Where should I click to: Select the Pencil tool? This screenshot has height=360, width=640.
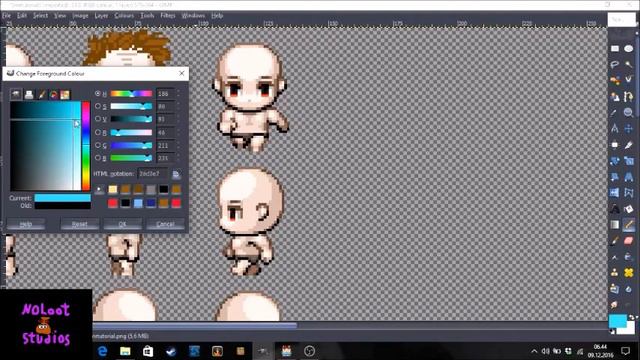[x=629, y=224]
